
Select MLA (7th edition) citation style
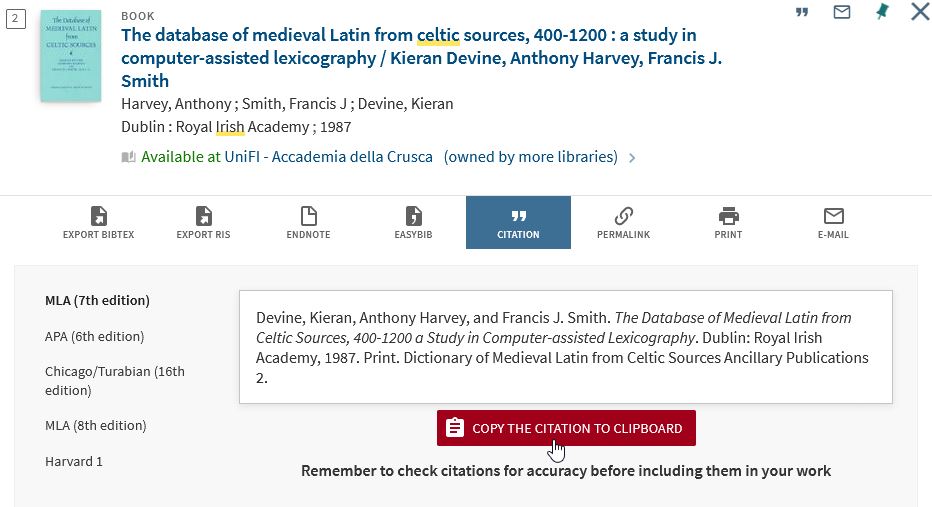[x=97, y=300]
